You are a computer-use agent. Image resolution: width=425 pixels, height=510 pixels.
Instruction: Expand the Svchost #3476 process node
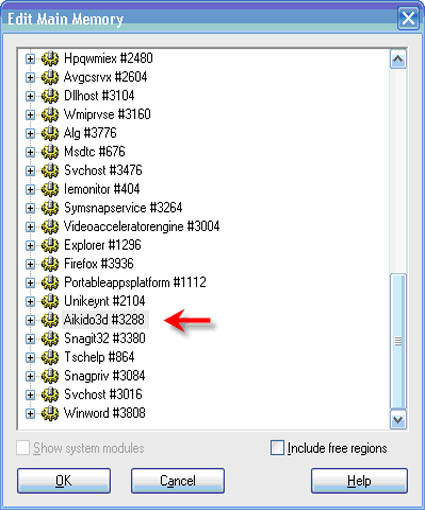(30, 171)
